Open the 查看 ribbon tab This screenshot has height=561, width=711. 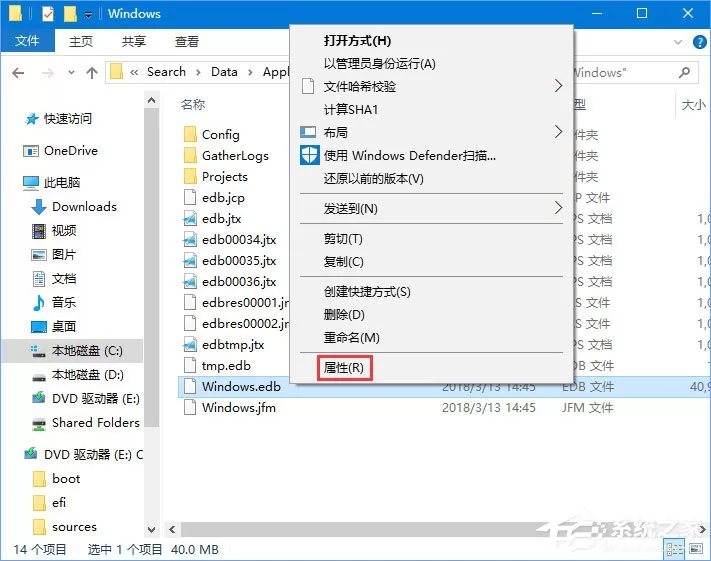[x=187, y=41]
